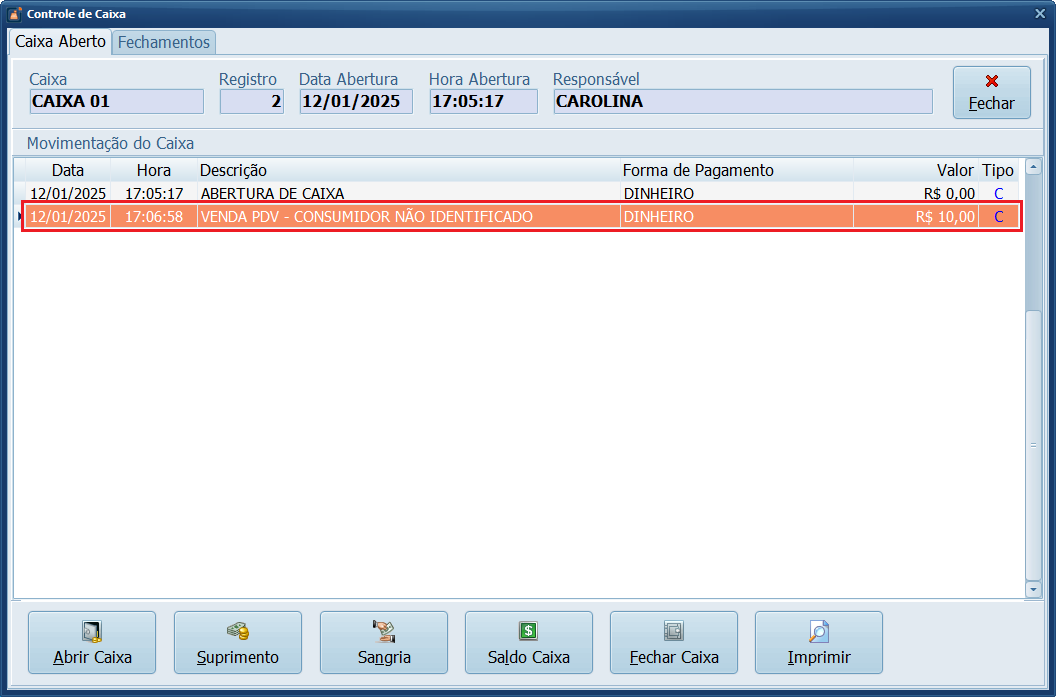Click the Forma de Pagamento column header
The height and width of the screenshot is (697, 1056).
click(x=698, y=170)
